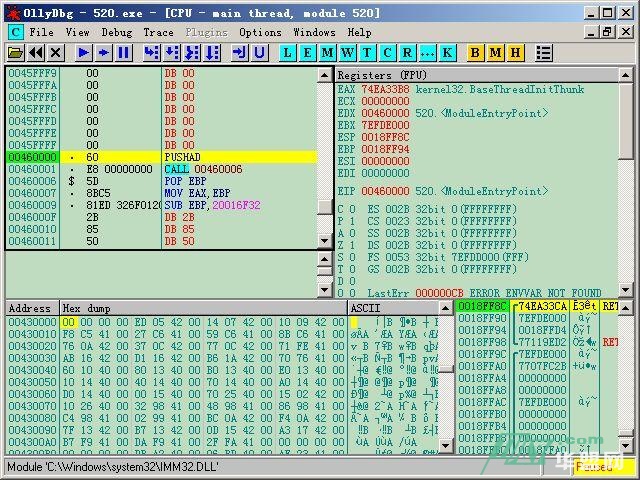Viewport: 640px width, 480px height.
Task: Click the Step over toolbar icon
Action: 171,52
